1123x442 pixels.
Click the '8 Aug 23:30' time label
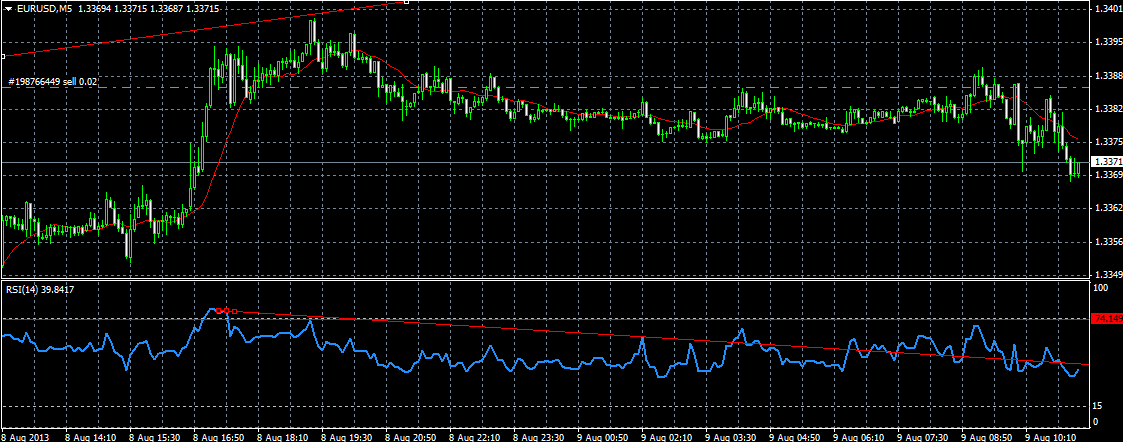(x=540, y=436)
